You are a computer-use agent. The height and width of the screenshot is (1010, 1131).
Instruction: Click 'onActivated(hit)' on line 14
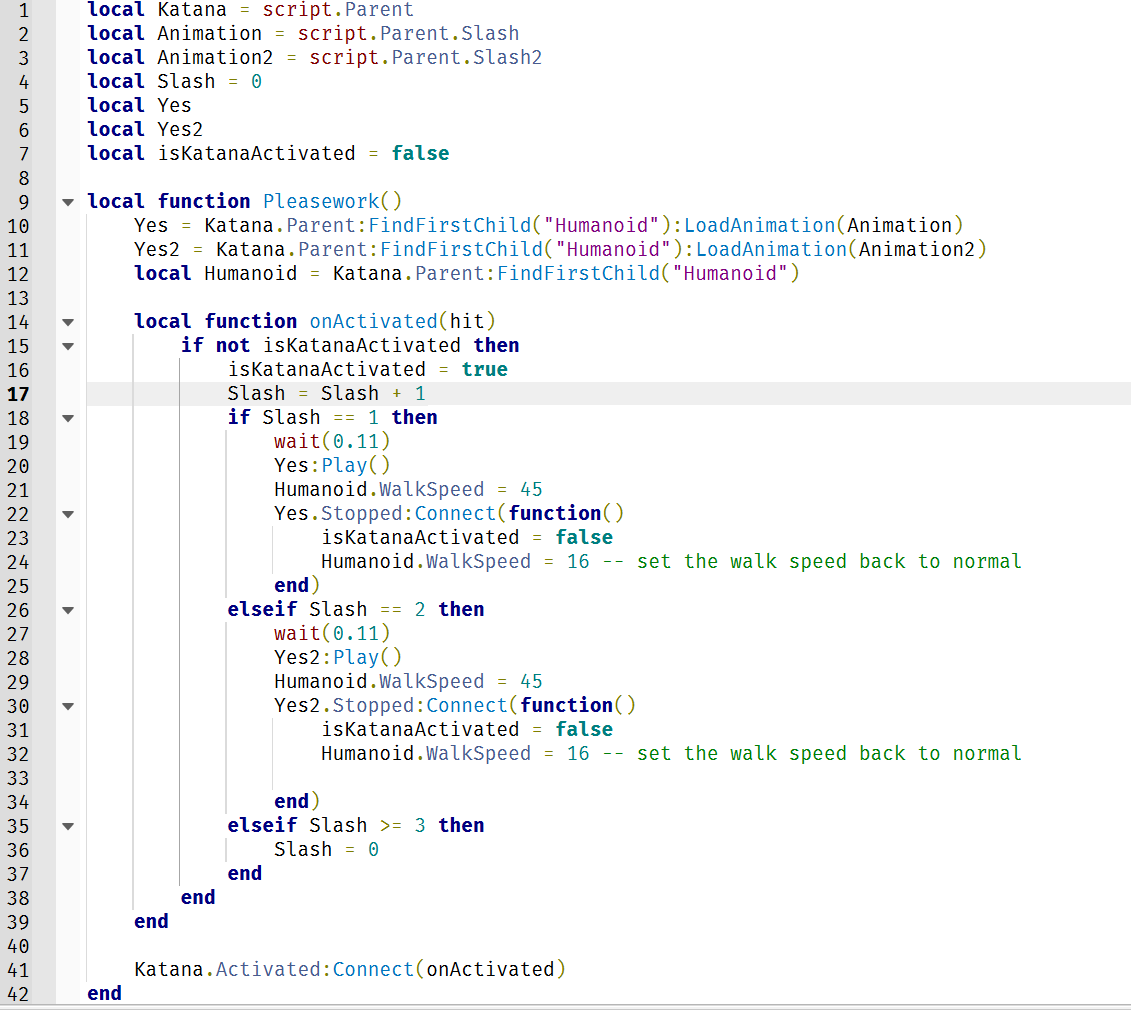[402, 321]
